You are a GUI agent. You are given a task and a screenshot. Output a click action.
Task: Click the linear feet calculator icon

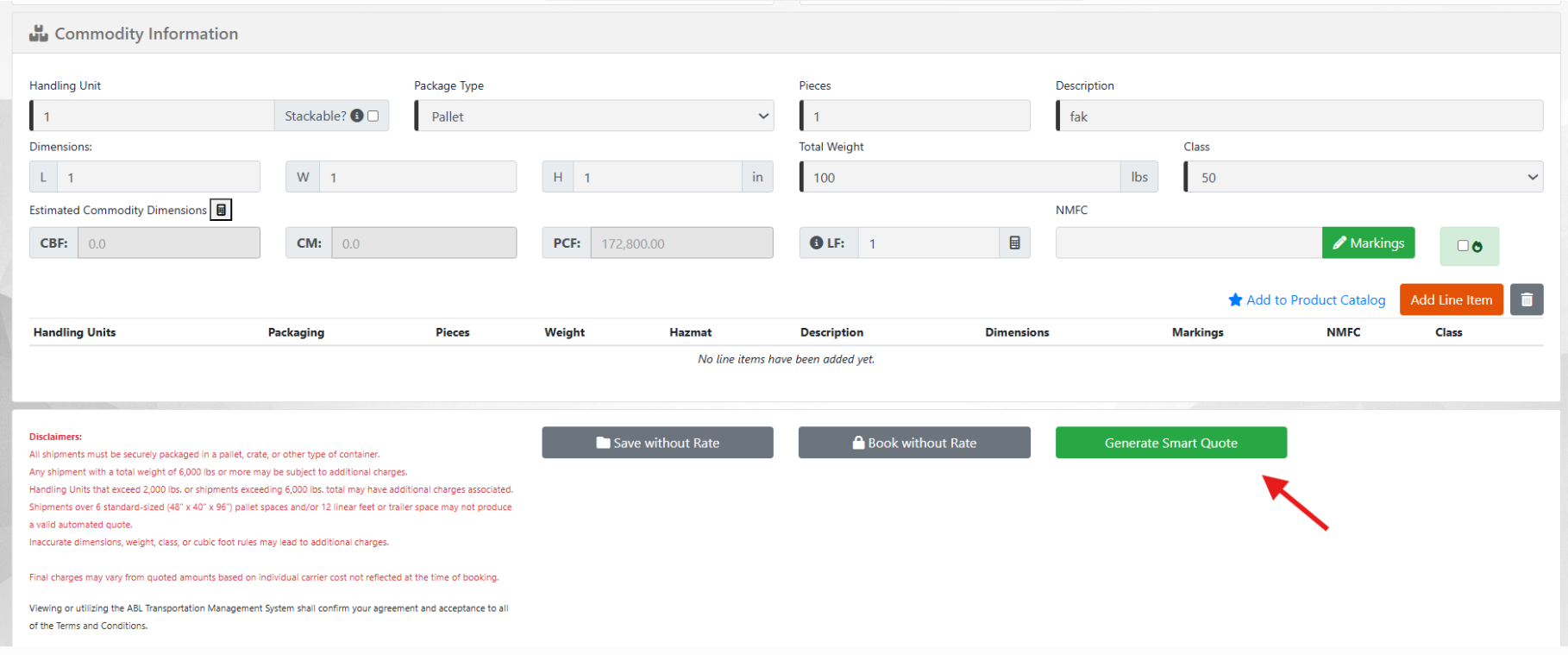(1014, 243)
